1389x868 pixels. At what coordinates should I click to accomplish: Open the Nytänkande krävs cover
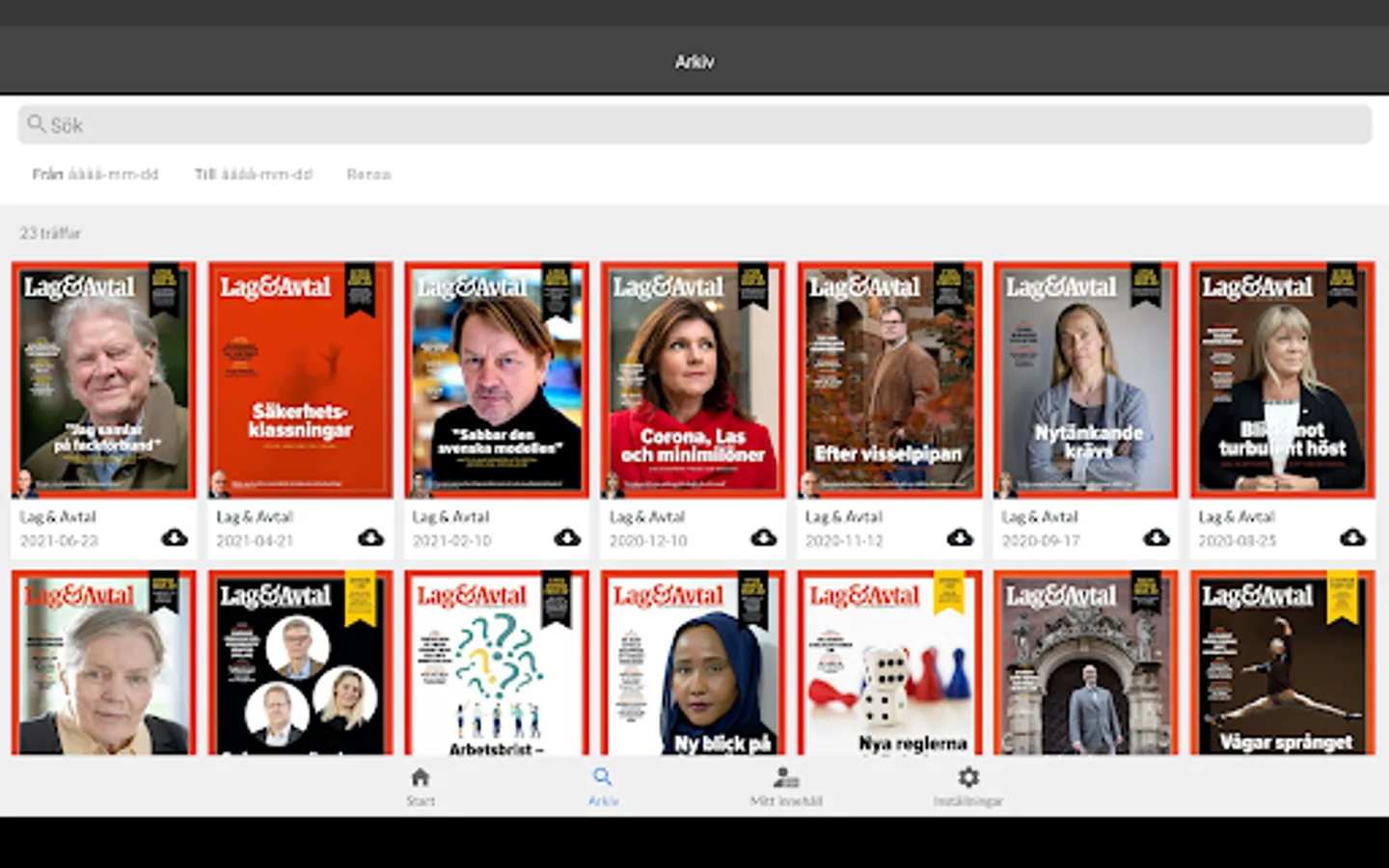[x=1085, y=380]
